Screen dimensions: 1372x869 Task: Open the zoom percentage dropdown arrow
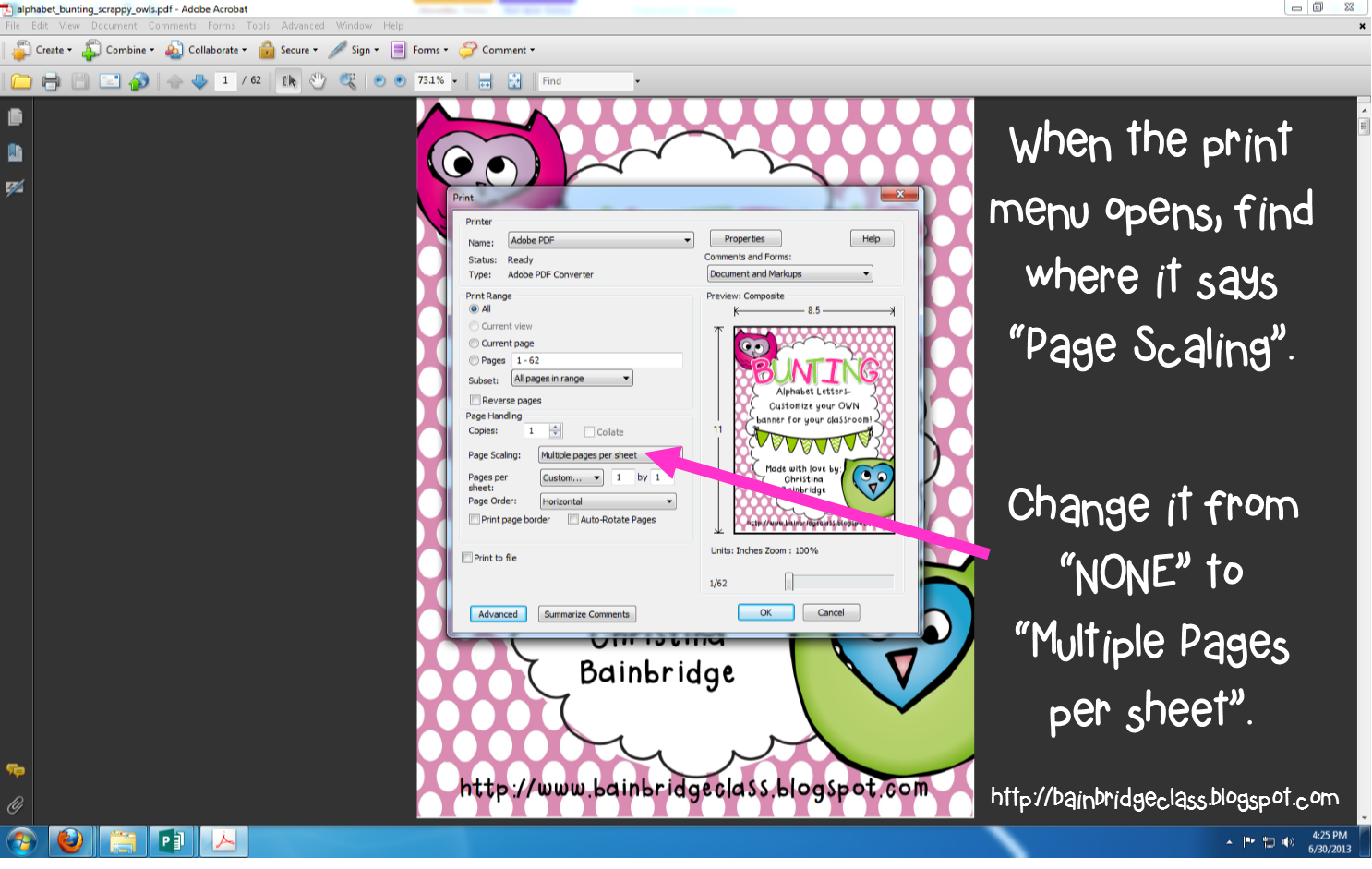coord(454,81)
